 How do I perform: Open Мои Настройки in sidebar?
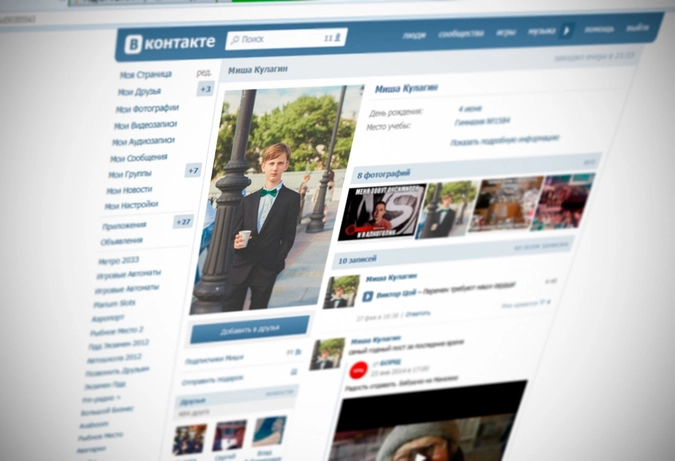pos(131,205)
